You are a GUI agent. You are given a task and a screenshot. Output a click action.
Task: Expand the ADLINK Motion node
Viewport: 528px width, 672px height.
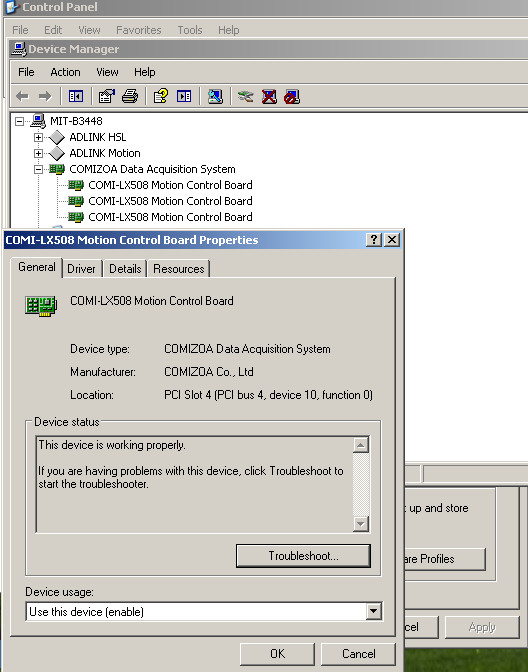[38, 153]
